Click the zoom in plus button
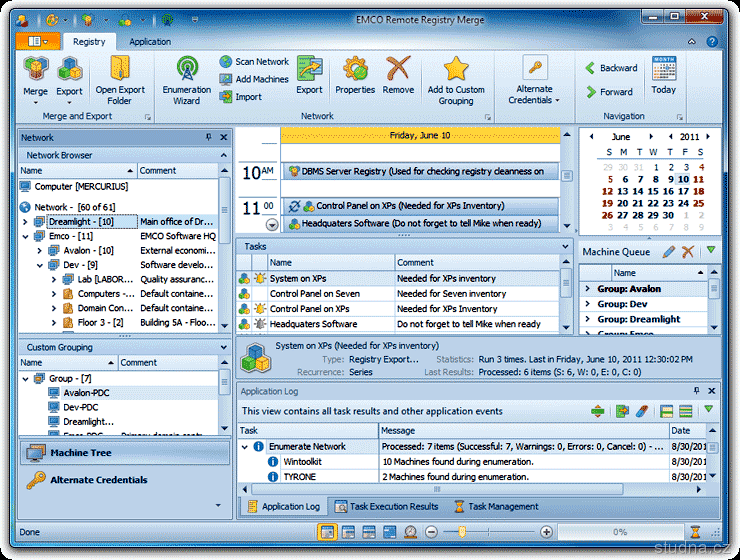This screenshot has height=560, width=740. 546,532
